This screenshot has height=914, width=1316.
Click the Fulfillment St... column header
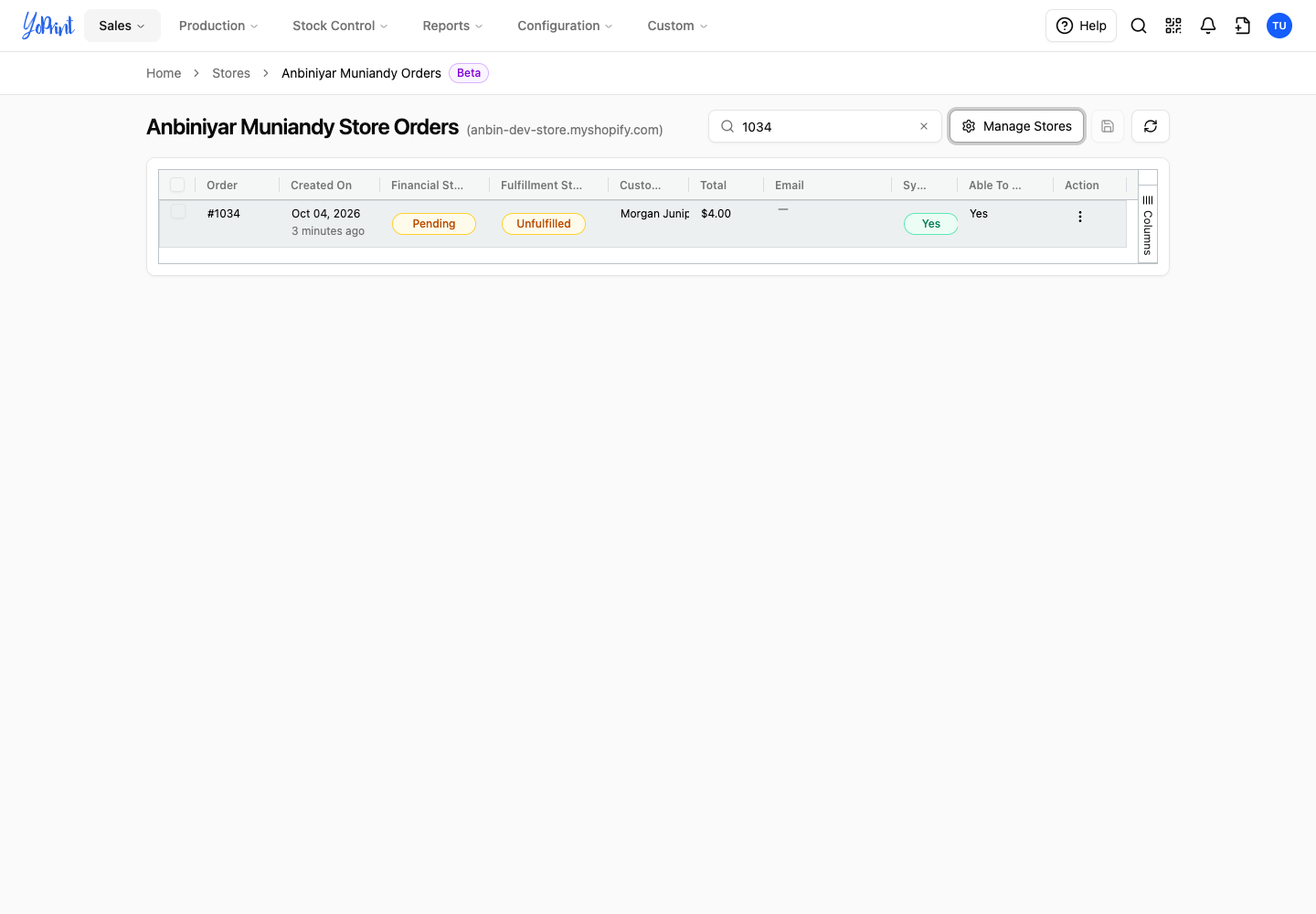(541, 185)
